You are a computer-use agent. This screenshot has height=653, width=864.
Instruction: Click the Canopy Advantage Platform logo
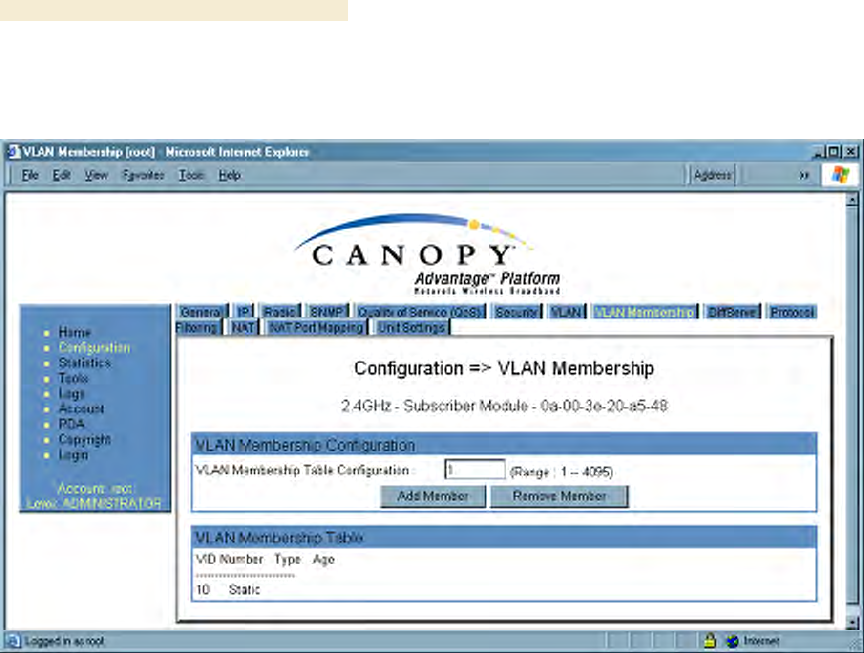[x=427, y=255]
